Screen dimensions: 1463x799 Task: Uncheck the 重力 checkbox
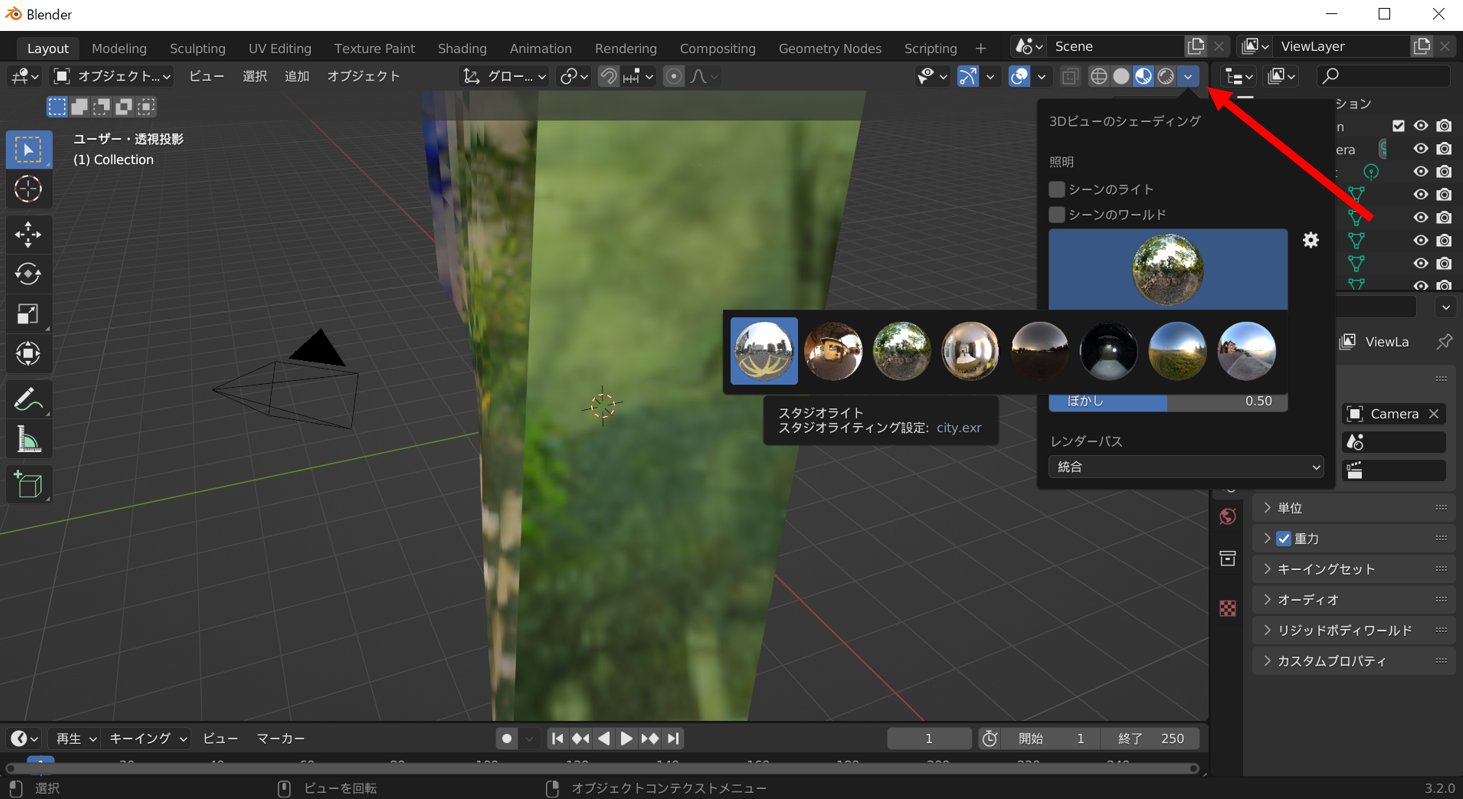[1284, 538]
